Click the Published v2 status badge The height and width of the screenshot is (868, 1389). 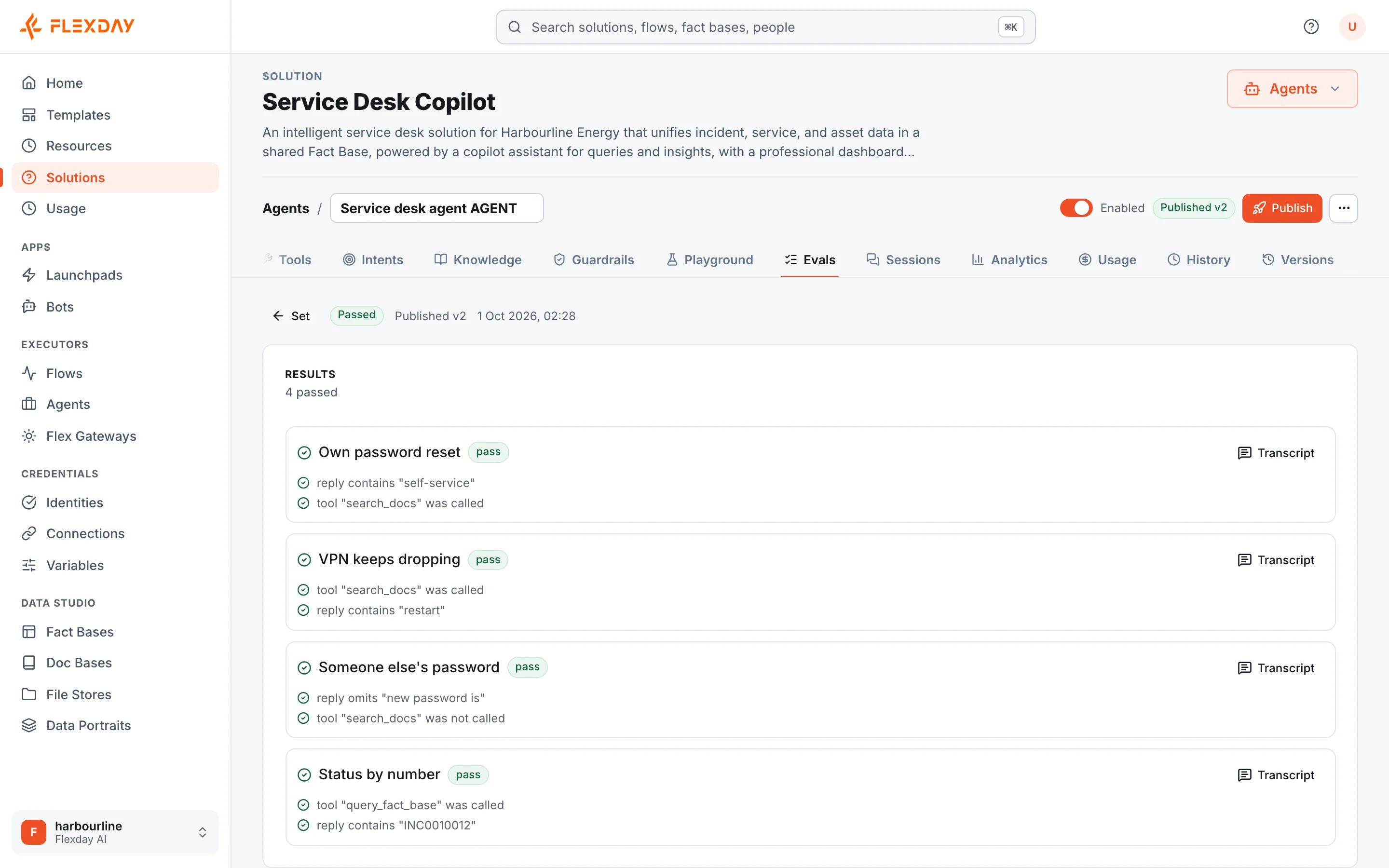pyautogui.click(x=1193, y=208)
